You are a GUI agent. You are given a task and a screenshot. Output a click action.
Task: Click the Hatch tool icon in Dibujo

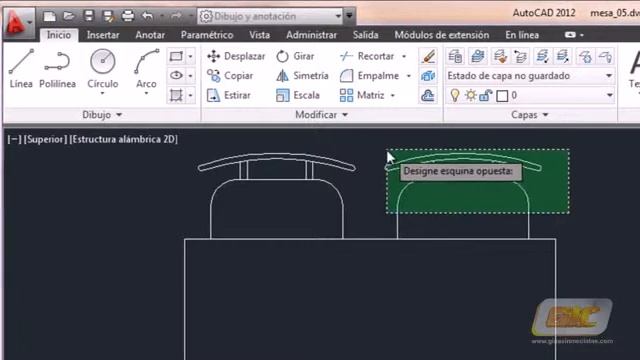(x=176, y=95)
